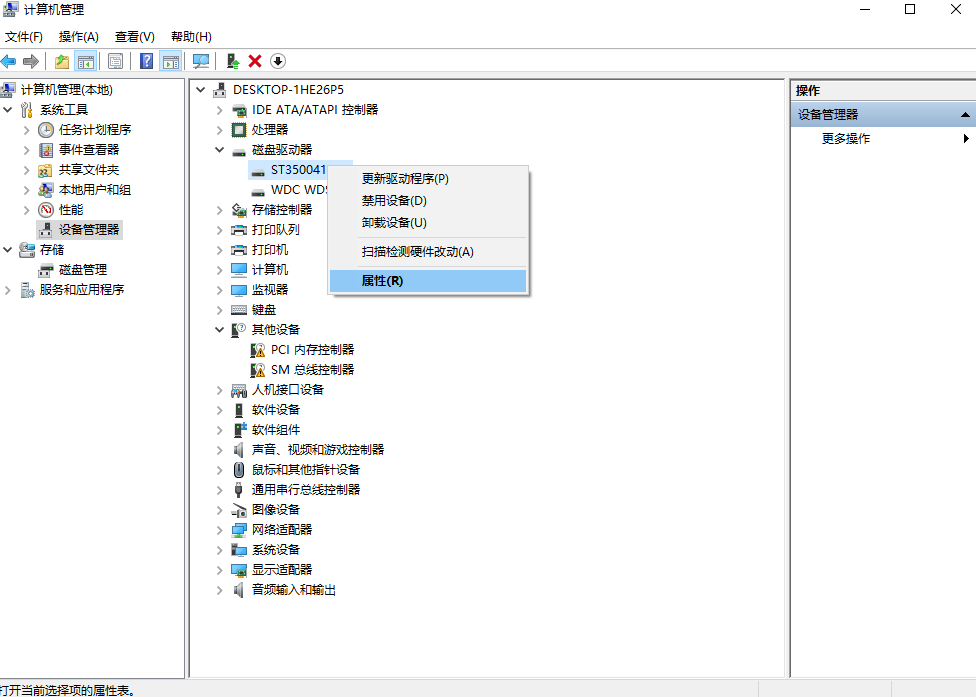Select the Scan for hardware changes toolbar icon

(x=201, y=61)
